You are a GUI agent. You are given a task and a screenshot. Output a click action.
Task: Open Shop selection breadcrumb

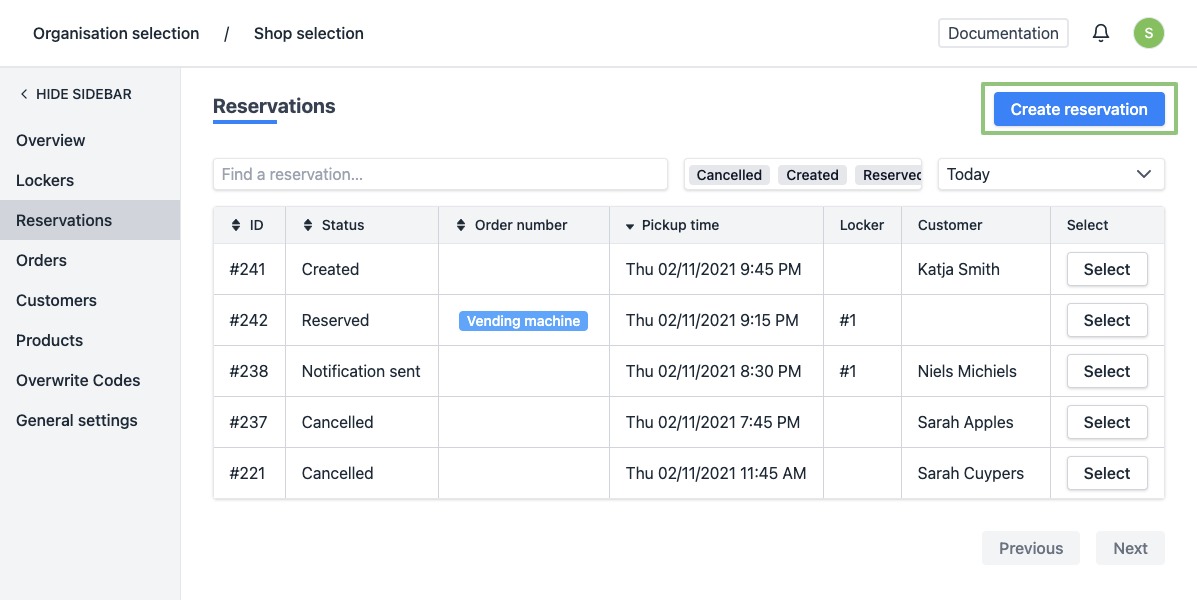(x=308, y=33)
